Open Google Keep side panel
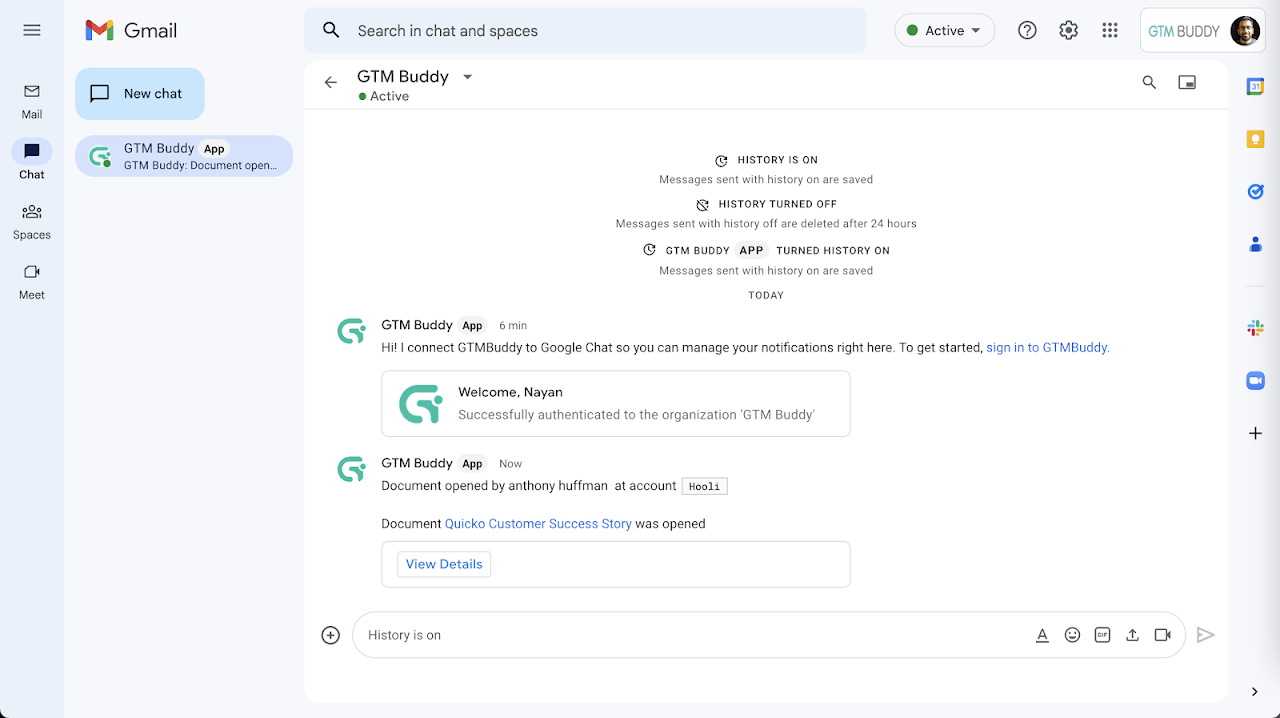 click(x=1255, y=139)
